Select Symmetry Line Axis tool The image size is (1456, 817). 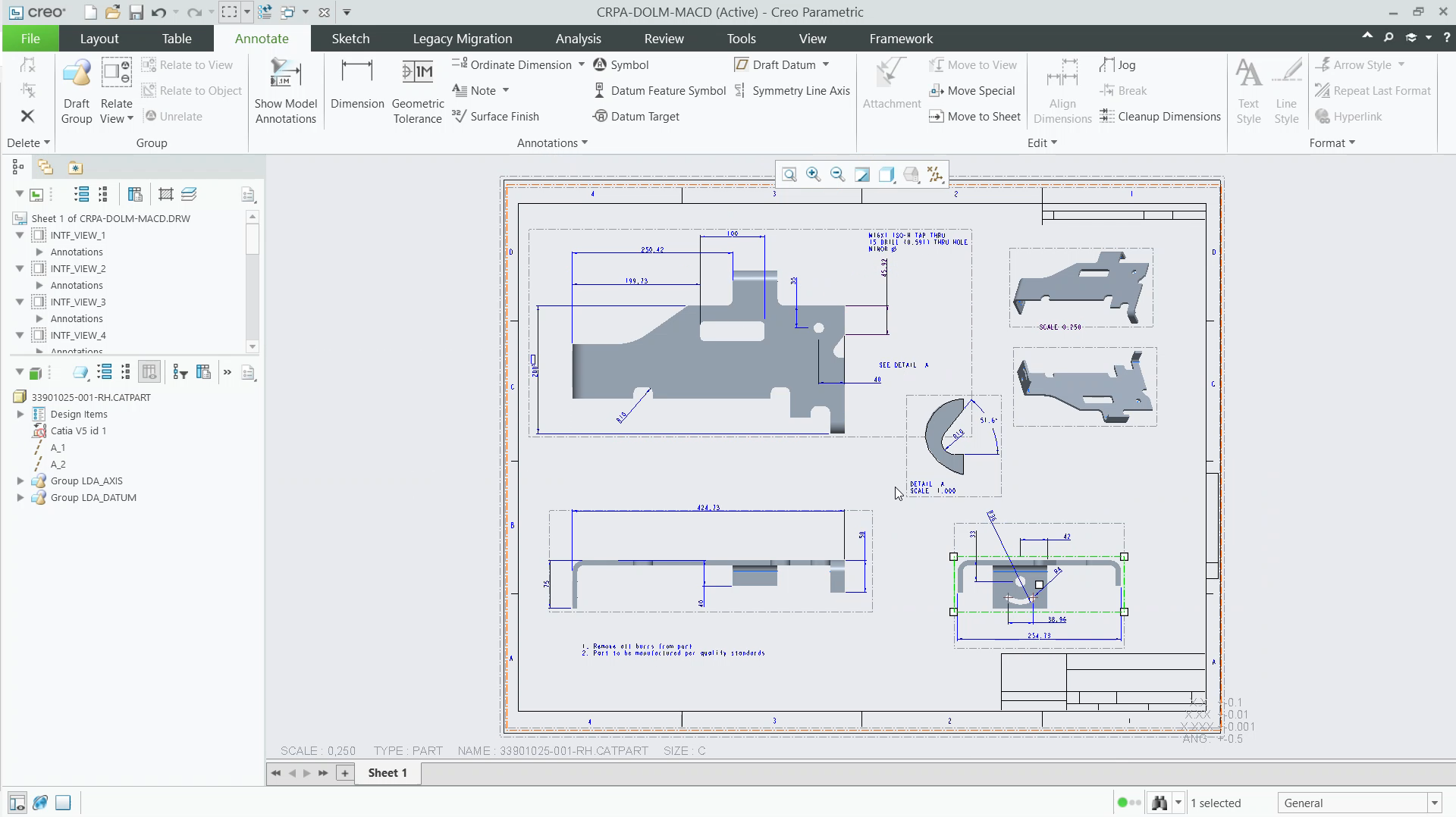792,90
